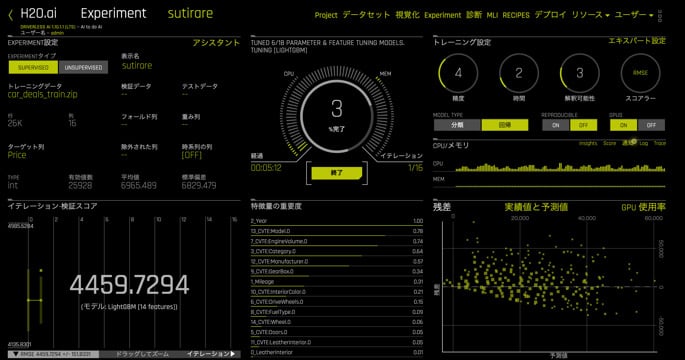685x360 pixels.
Task: Click the RMSE scorer dial
Action: pos(640,73)
